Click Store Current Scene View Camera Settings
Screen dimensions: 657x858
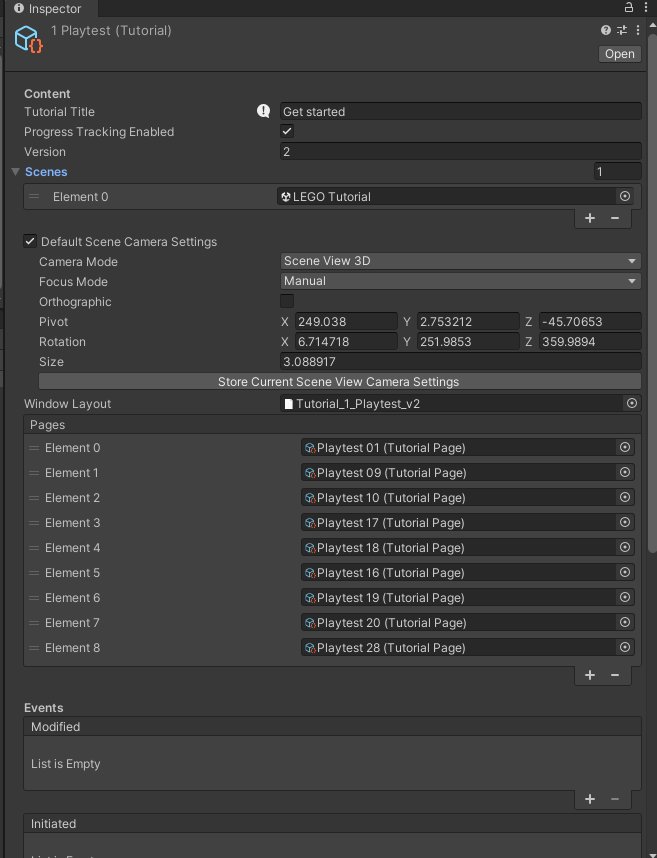340,381
